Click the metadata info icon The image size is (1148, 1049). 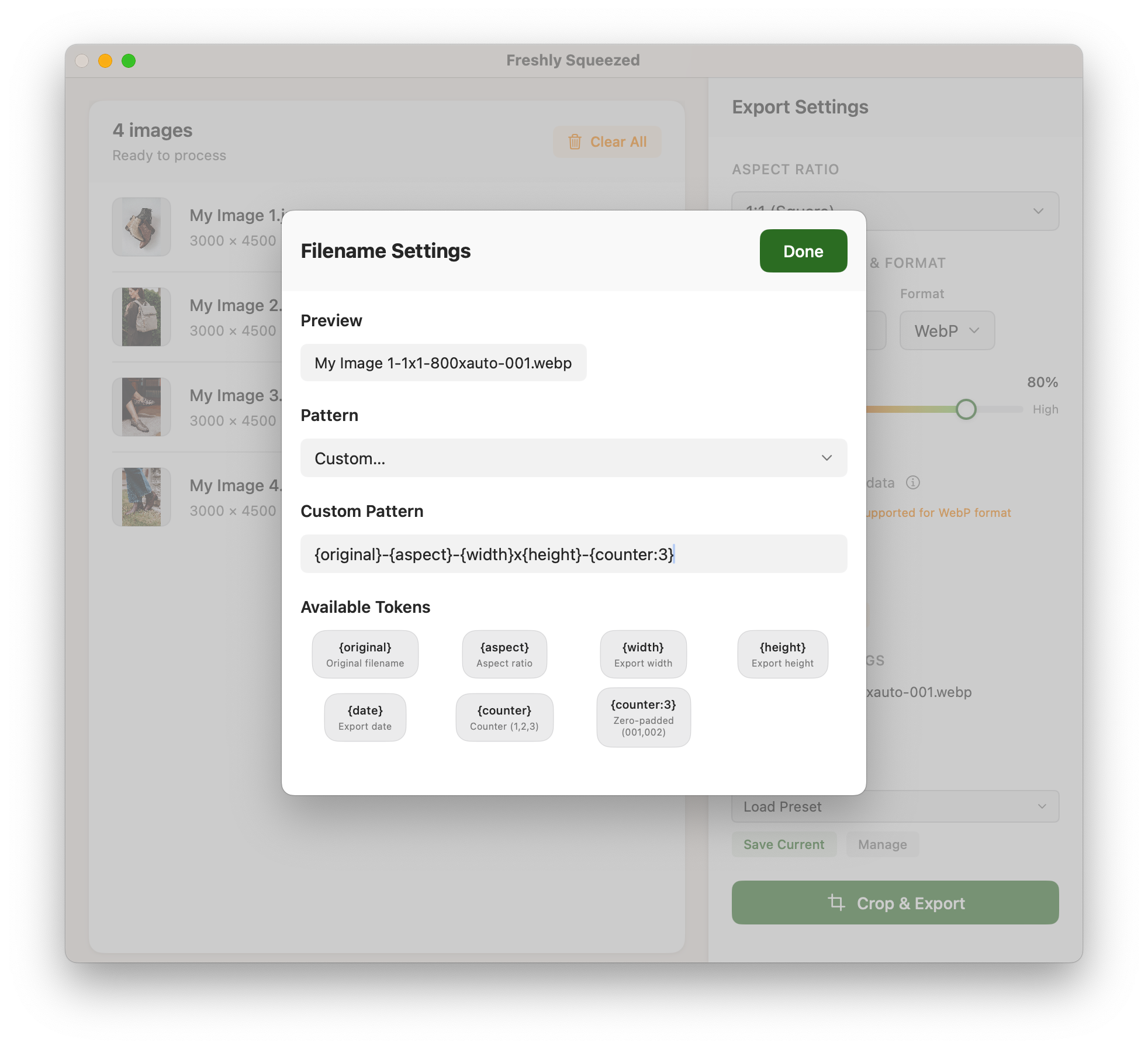pyautogui.click(x=912, y=482)
